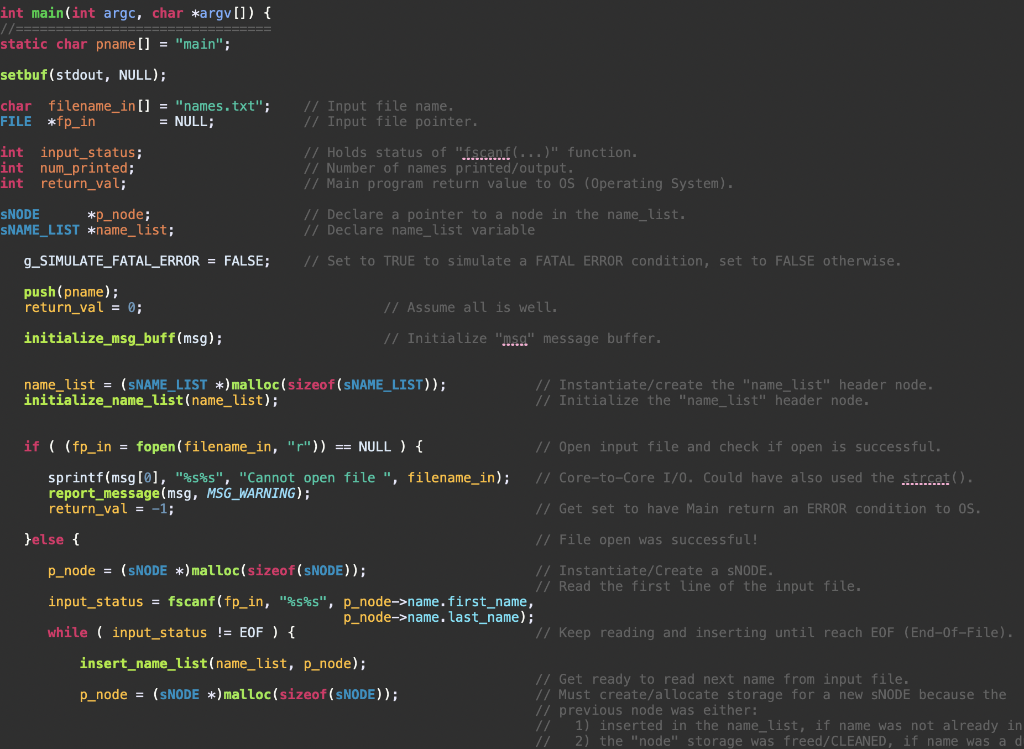This screenshot has height=749, width=1024.
Task: Click the comment "Get ready to read next name from input file."
Action: point(722,679)
